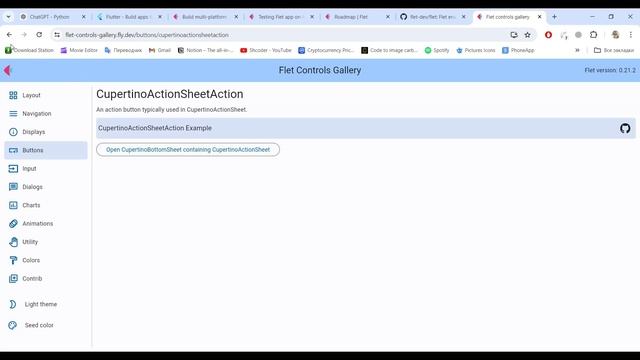Toggle the Light theme moon icon
The height and width of the screenshot is (360, 640).
click(x=13, y=304)
